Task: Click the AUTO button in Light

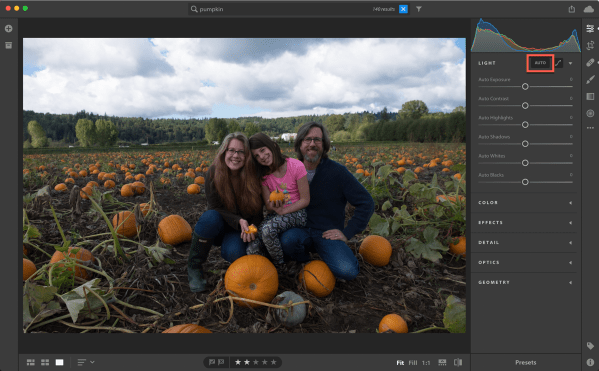Action: click(x=540, y=63)
